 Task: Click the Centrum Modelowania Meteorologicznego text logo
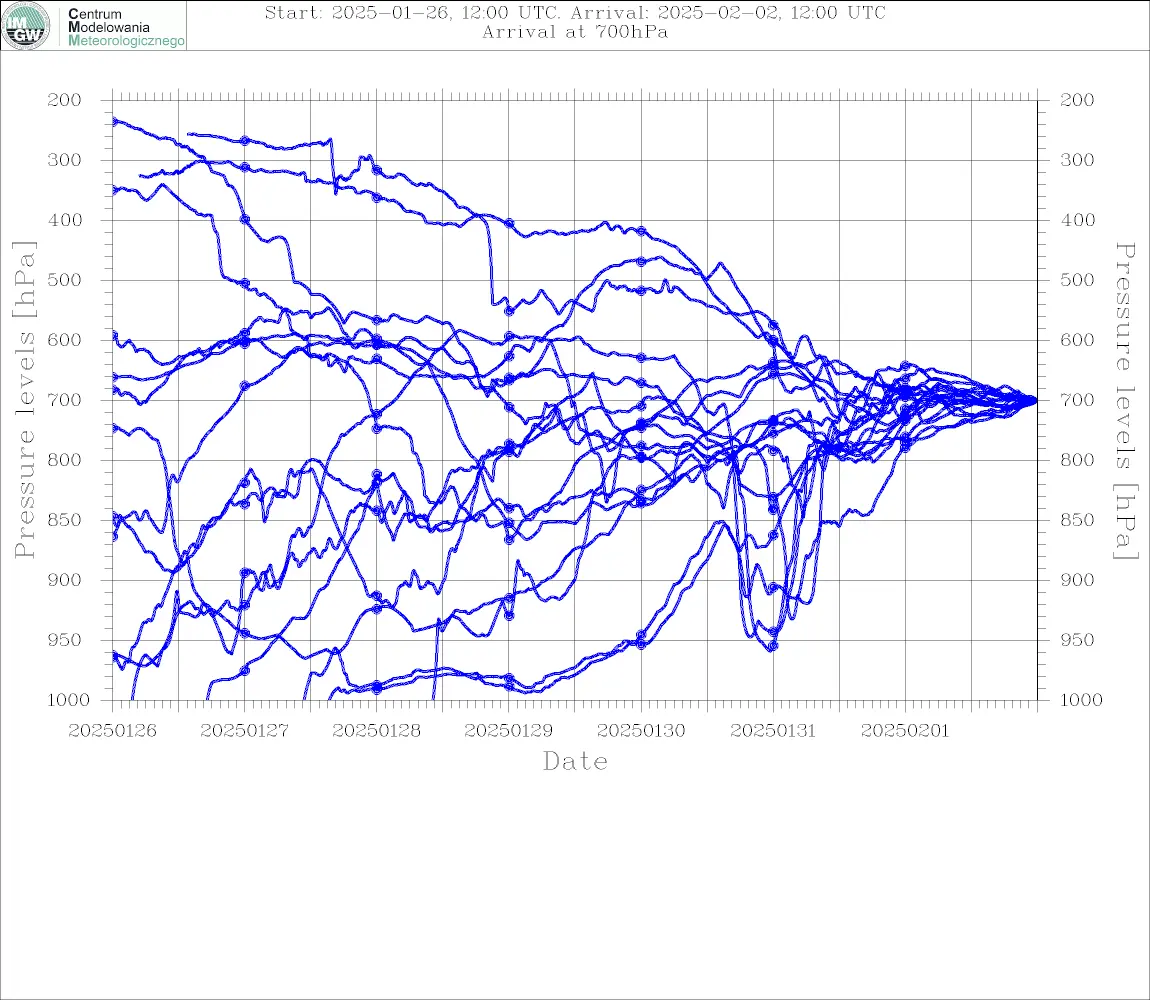tap(125, 27)
